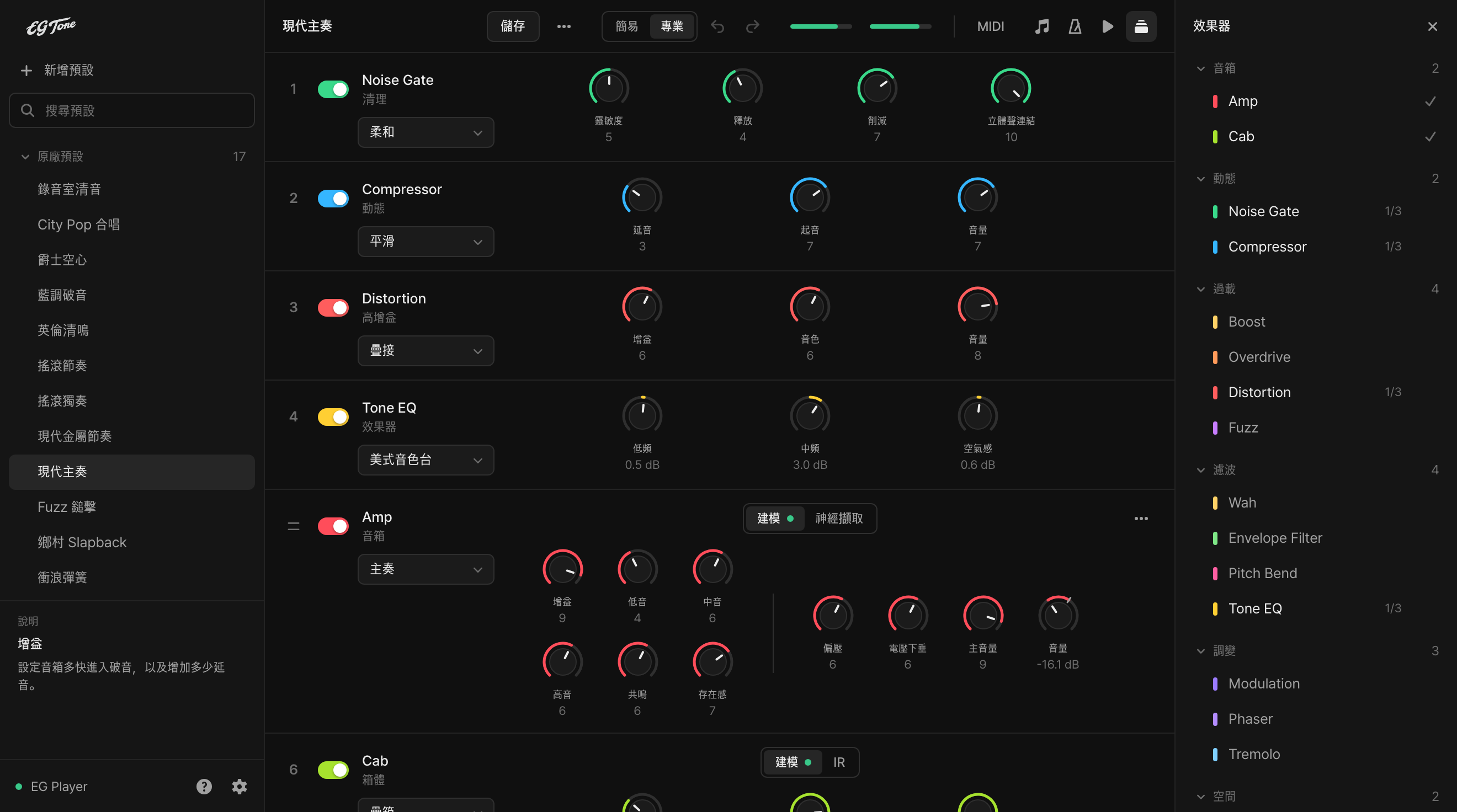Disable the Noise Gate toggle

coord(333,89)
